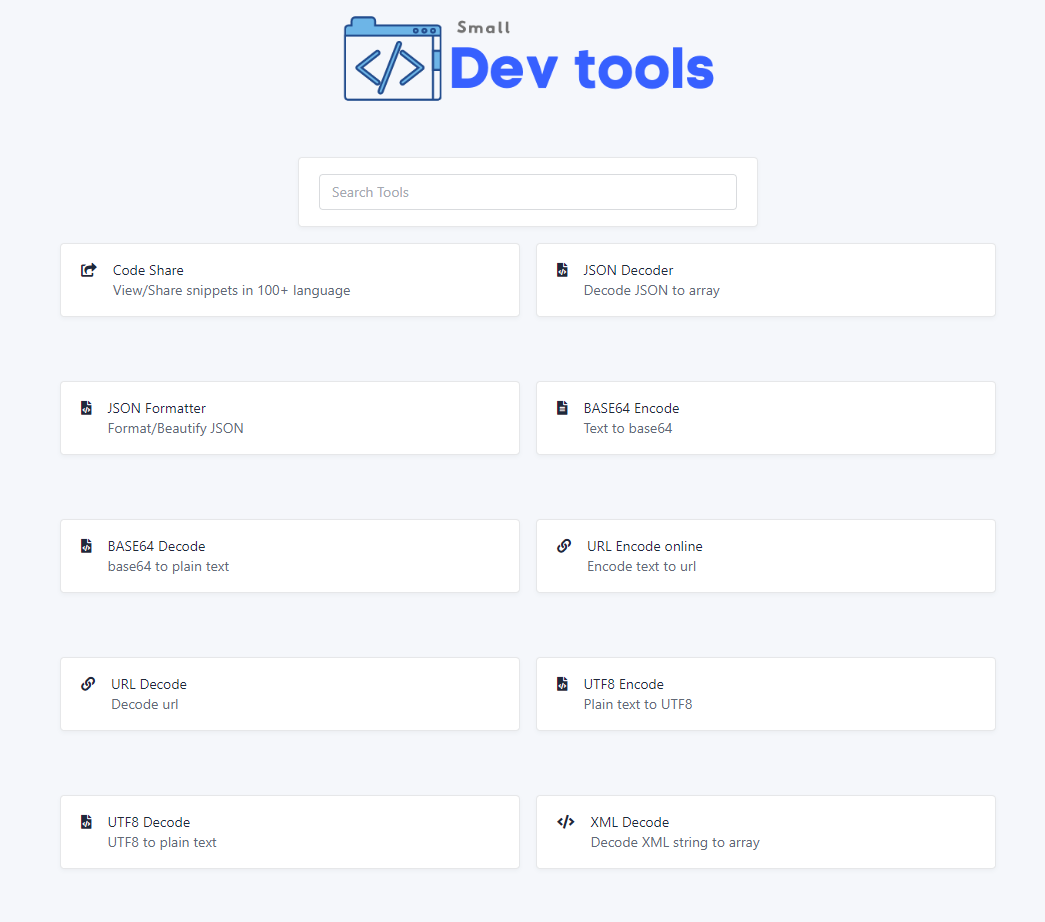Screen dimensions: 1045x922
Task: Click the file icon next to JSON Decoder
Action: pos(562,270)
